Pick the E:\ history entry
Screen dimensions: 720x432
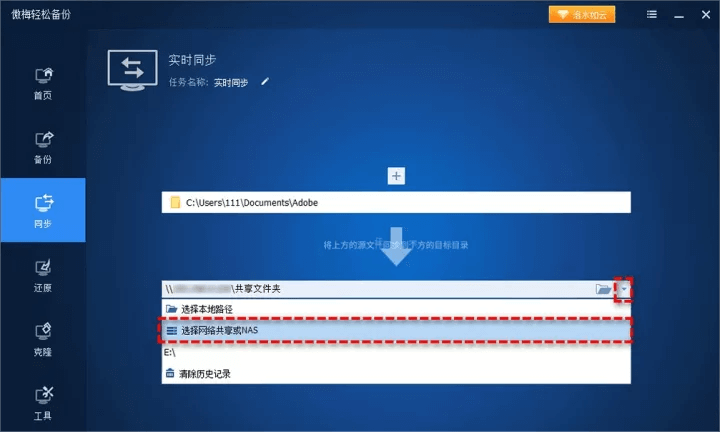point(396,352)
